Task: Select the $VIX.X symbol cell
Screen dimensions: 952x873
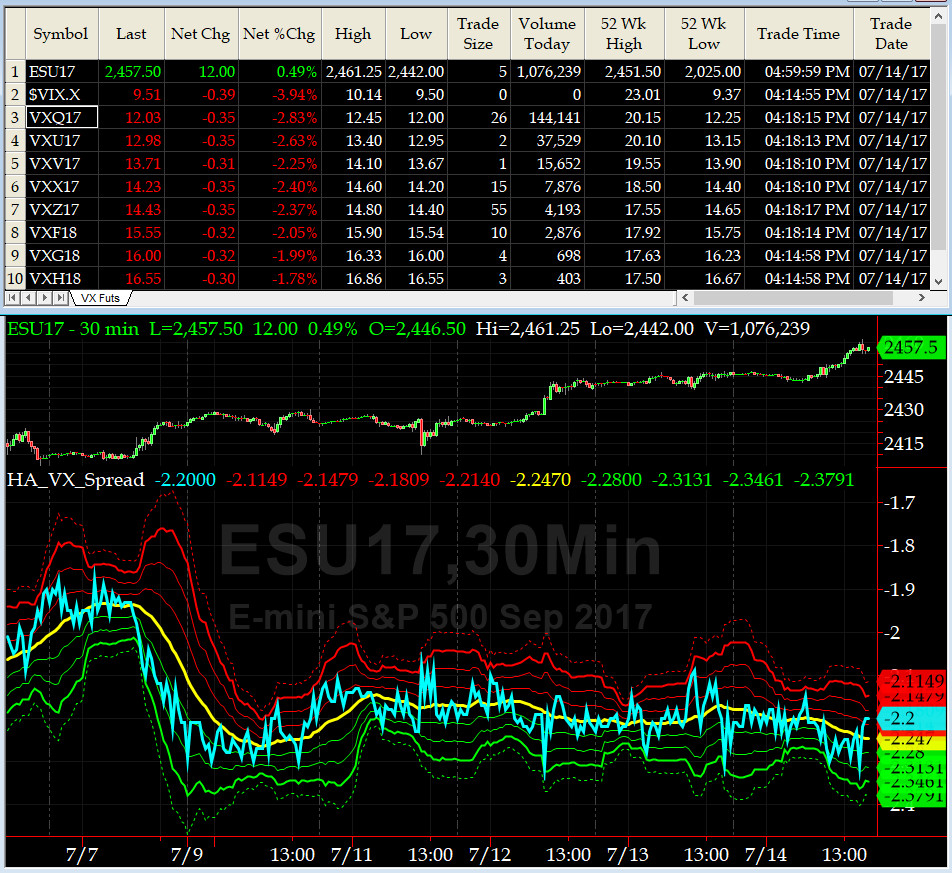Action: [x=62, y=95]
